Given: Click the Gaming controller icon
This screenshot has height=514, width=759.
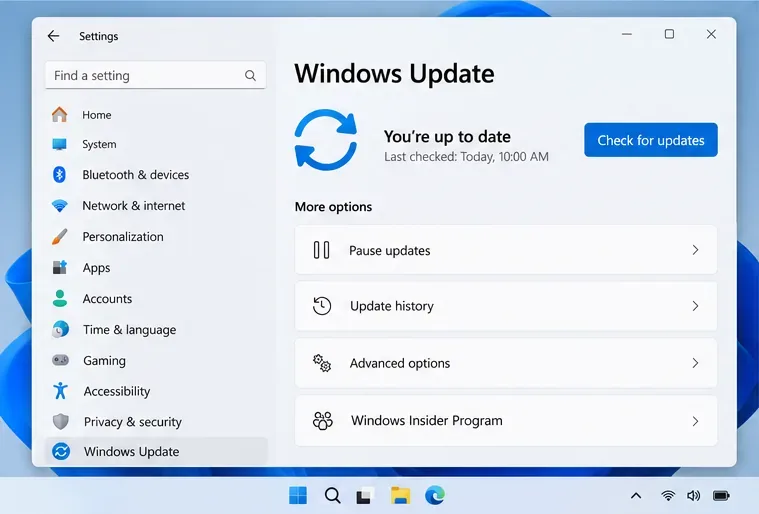Looking at the screenshot, I should 61,360.
